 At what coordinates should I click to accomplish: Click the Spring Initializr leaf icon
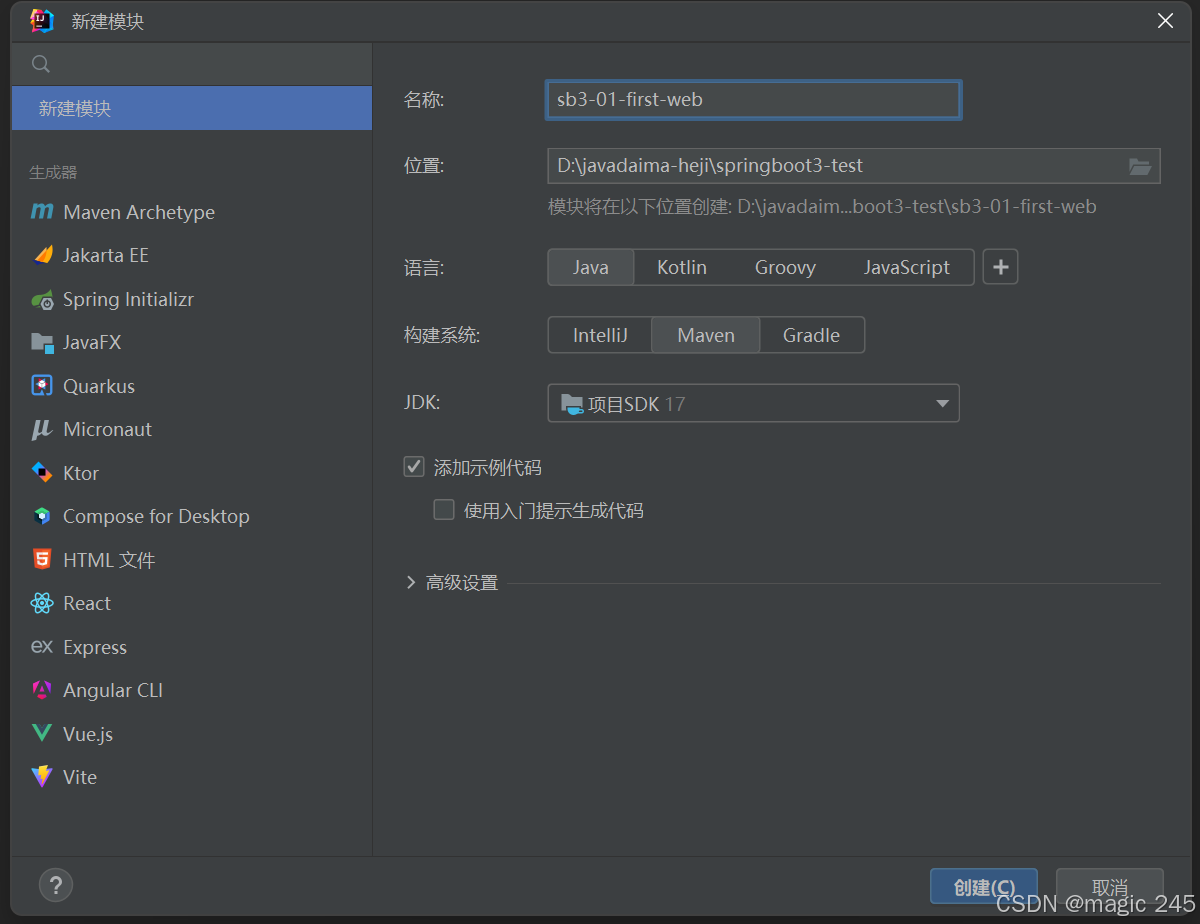[42, 299]
